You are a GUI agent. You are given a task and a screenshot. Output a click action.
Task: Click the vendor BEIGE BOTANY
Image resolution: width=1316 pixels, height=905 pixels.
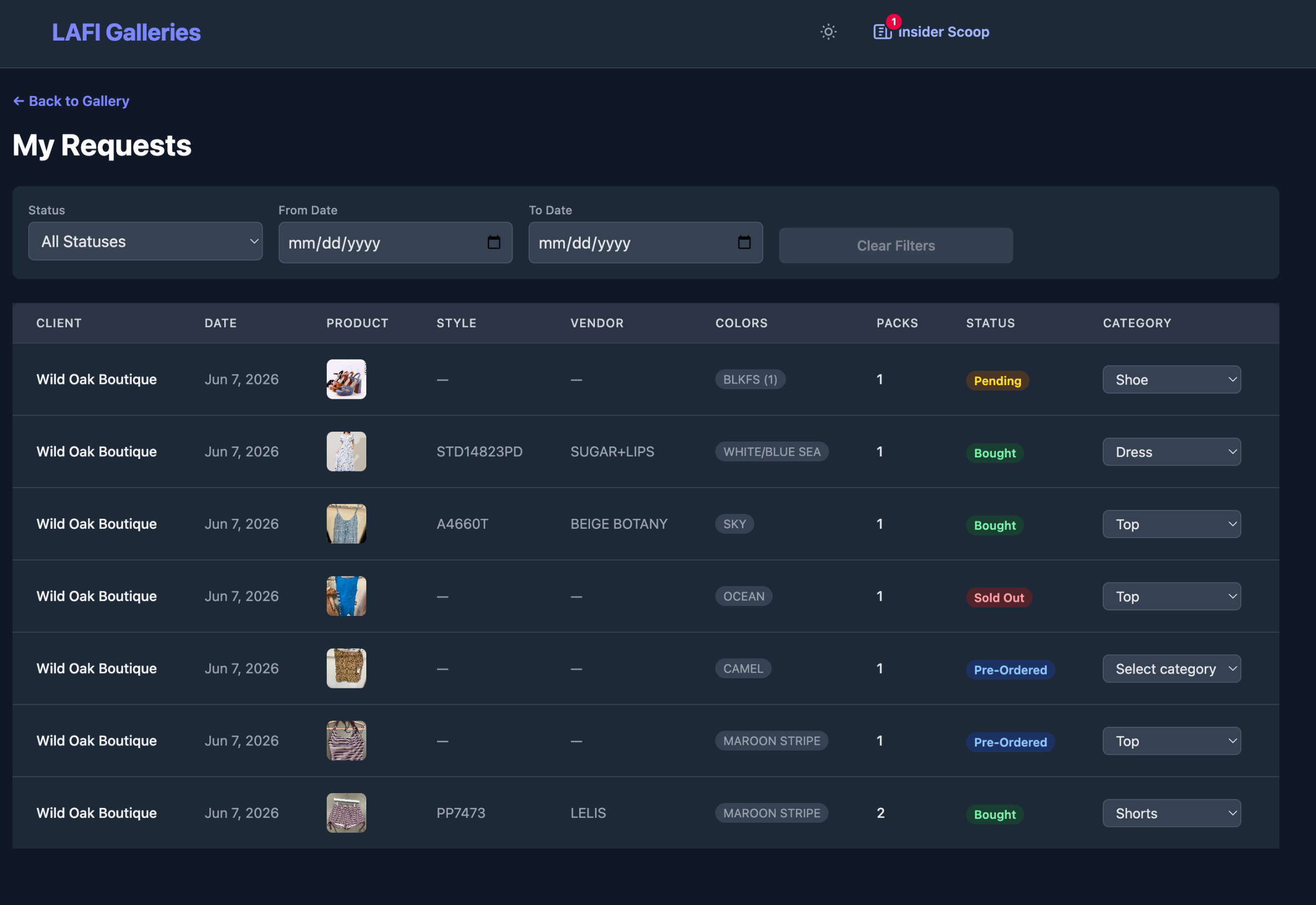(x=619, y=524)
